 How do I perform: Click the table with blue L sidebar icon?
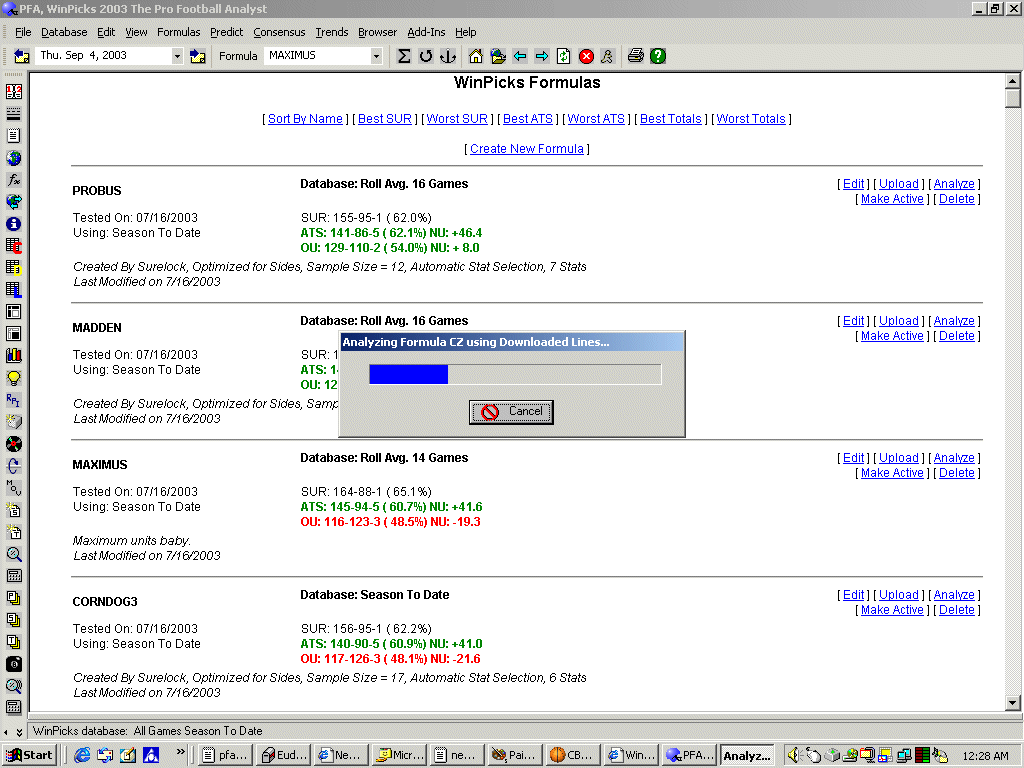[x=13, y=289]
